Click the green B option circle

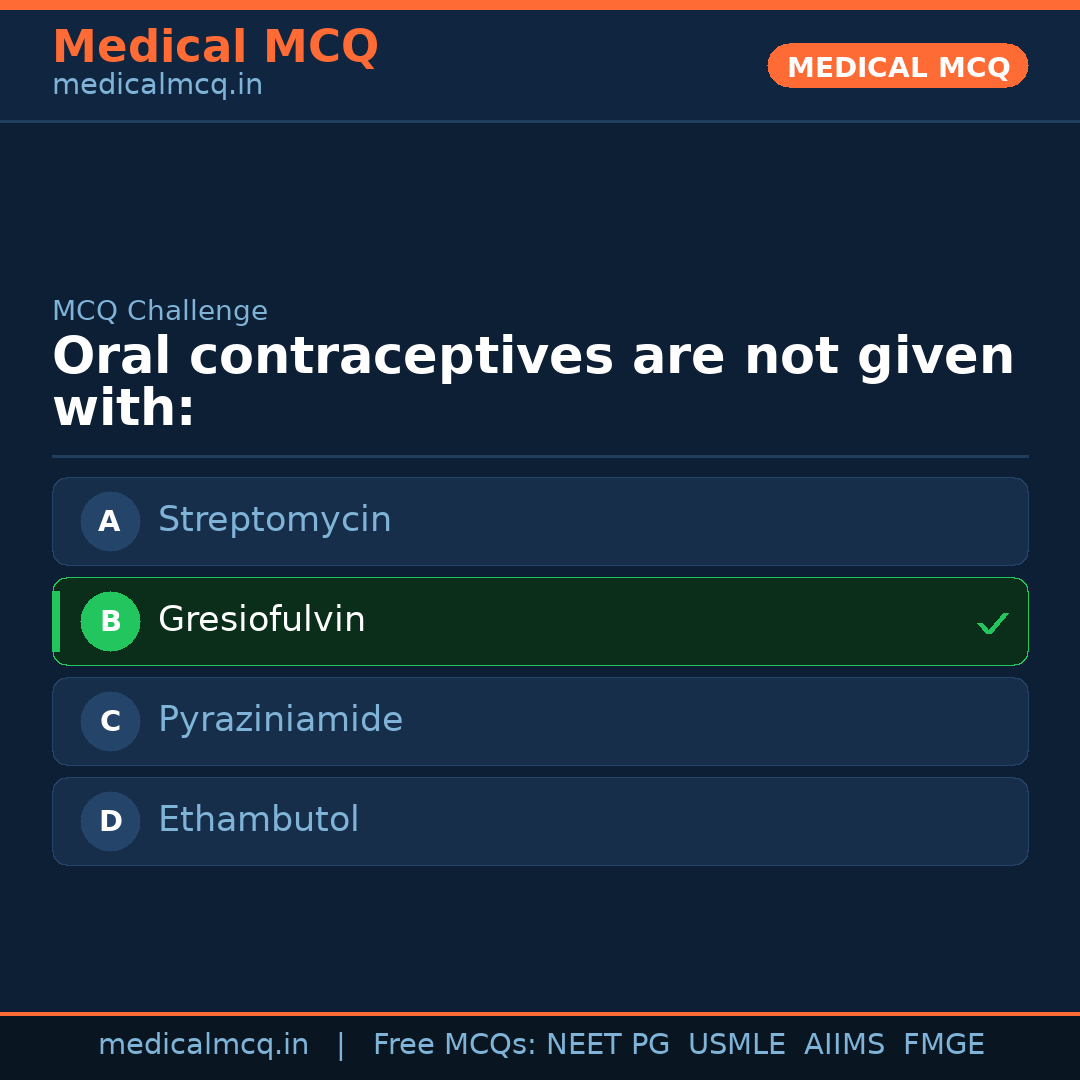[110, 621]
